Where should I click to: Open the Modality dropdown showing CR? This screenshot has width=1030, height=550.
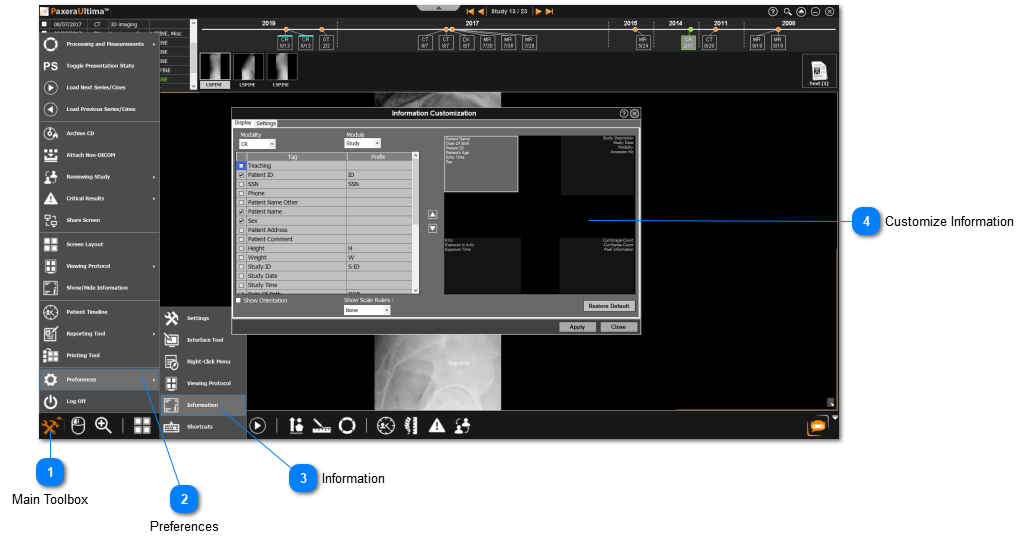pos(258,144)
